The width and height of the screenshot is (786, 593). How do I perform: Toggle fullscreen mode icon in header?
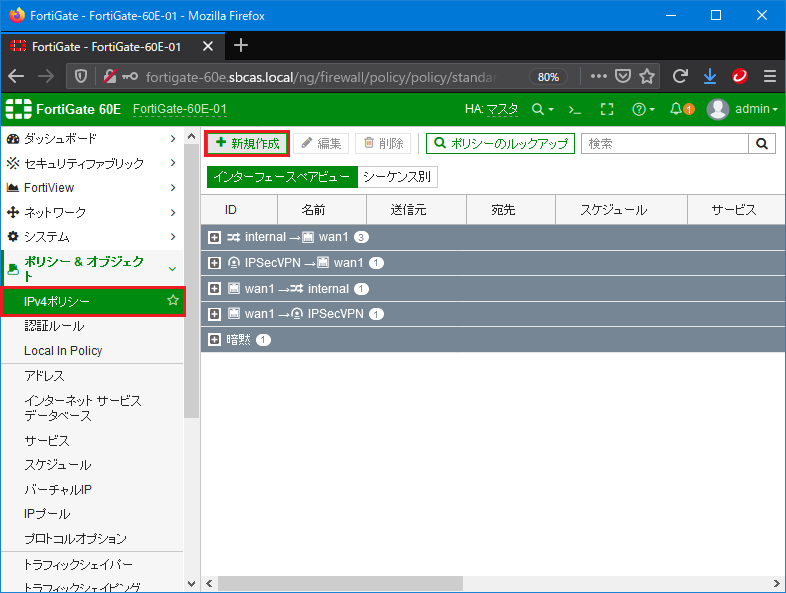click(607, 109)
